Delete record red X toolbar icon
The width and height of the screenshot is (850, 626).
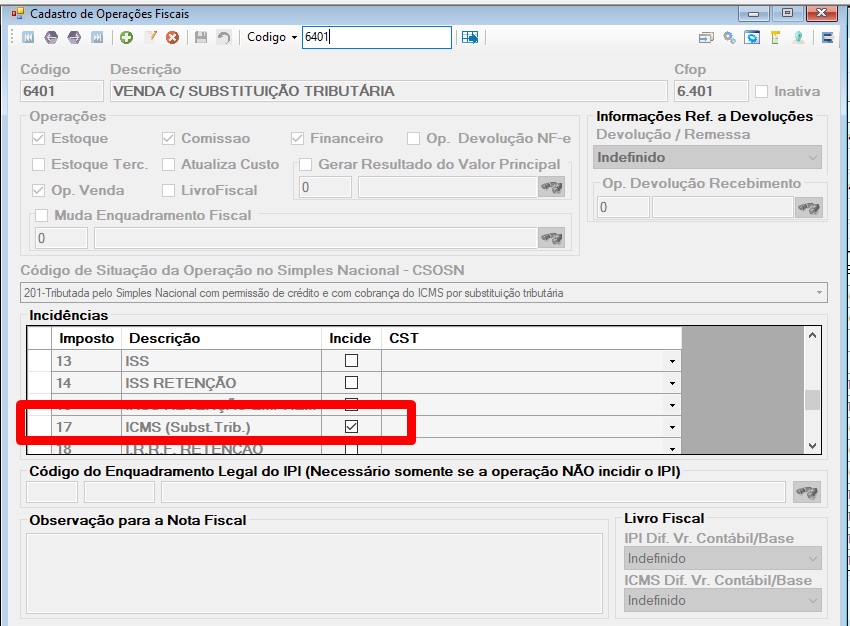click(172, 37)
